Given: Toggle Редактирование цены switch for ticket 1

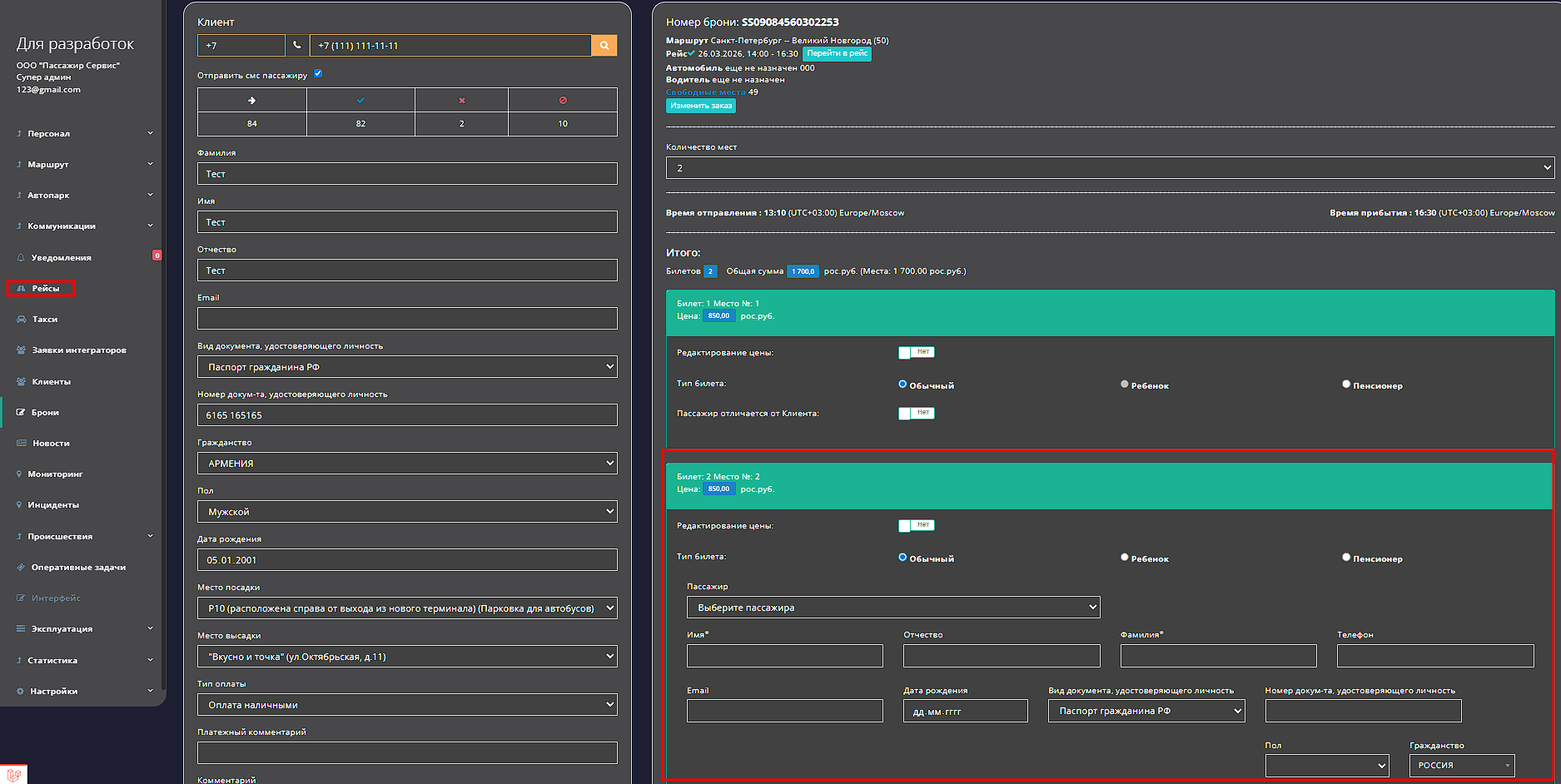Looking at the screenshot, I should coord(916,353).
